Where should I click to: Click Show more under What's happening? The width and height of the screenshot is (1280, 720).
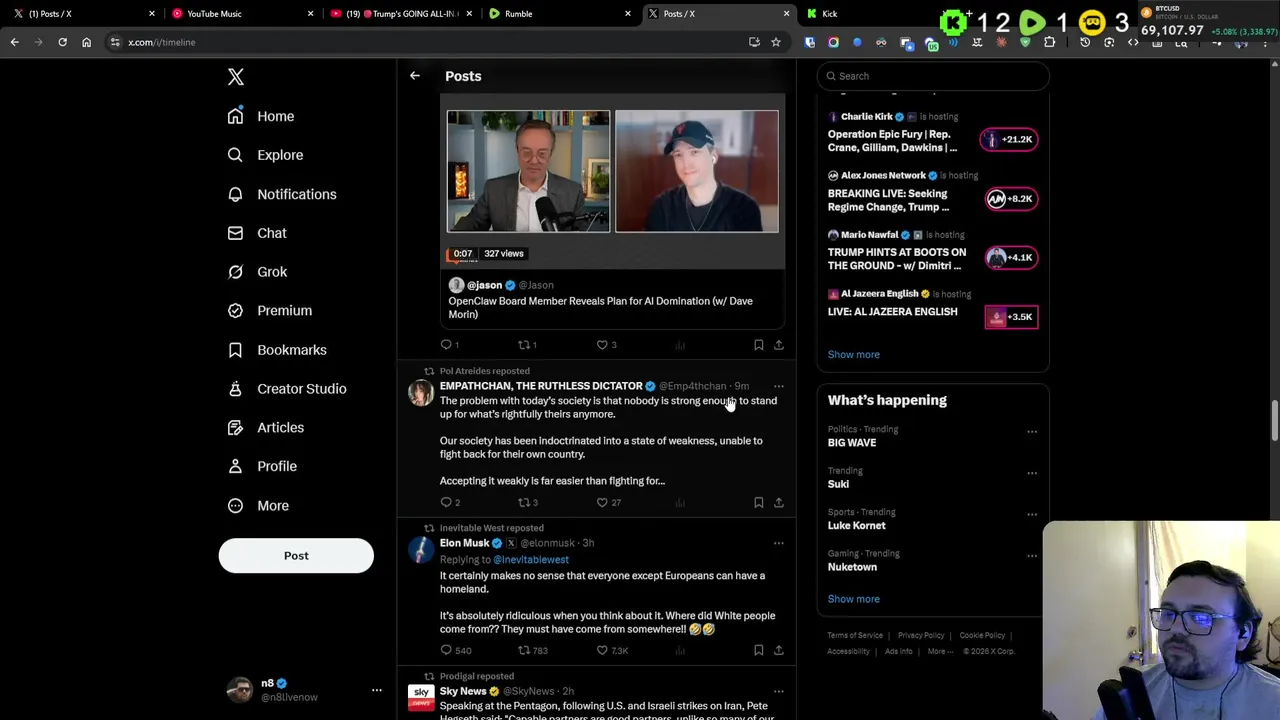854,599
